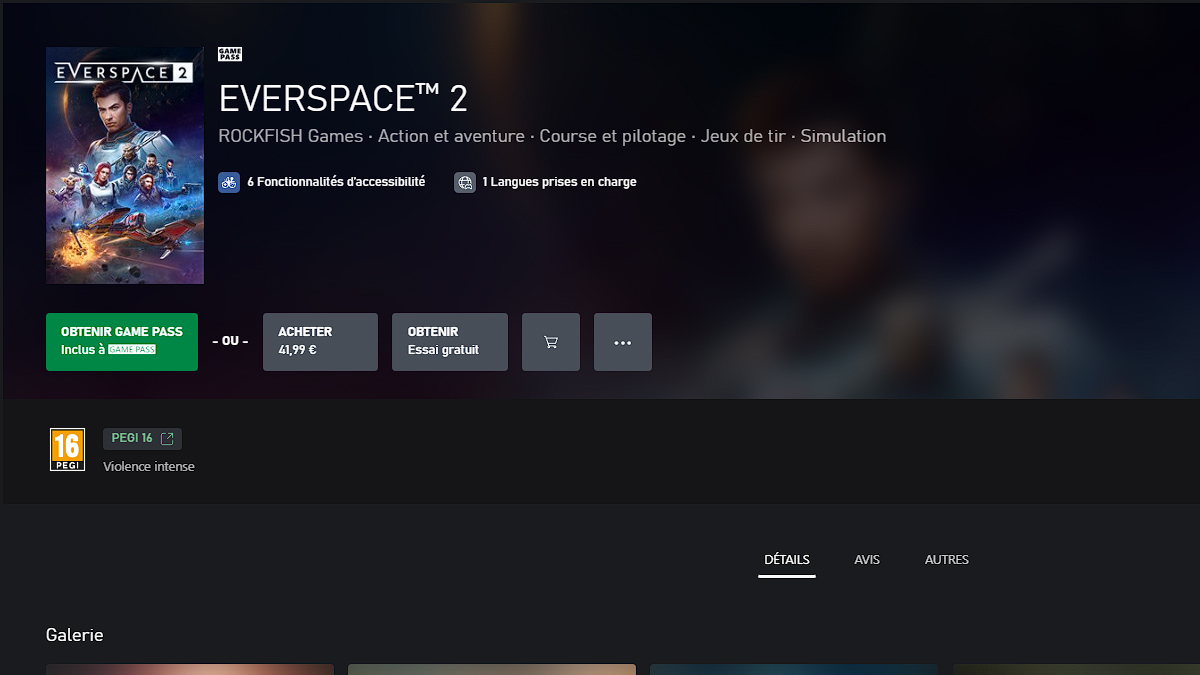Browse the Action et aventure category
The width and height of the screenshot is (1200, 675).
coord(453,136)
